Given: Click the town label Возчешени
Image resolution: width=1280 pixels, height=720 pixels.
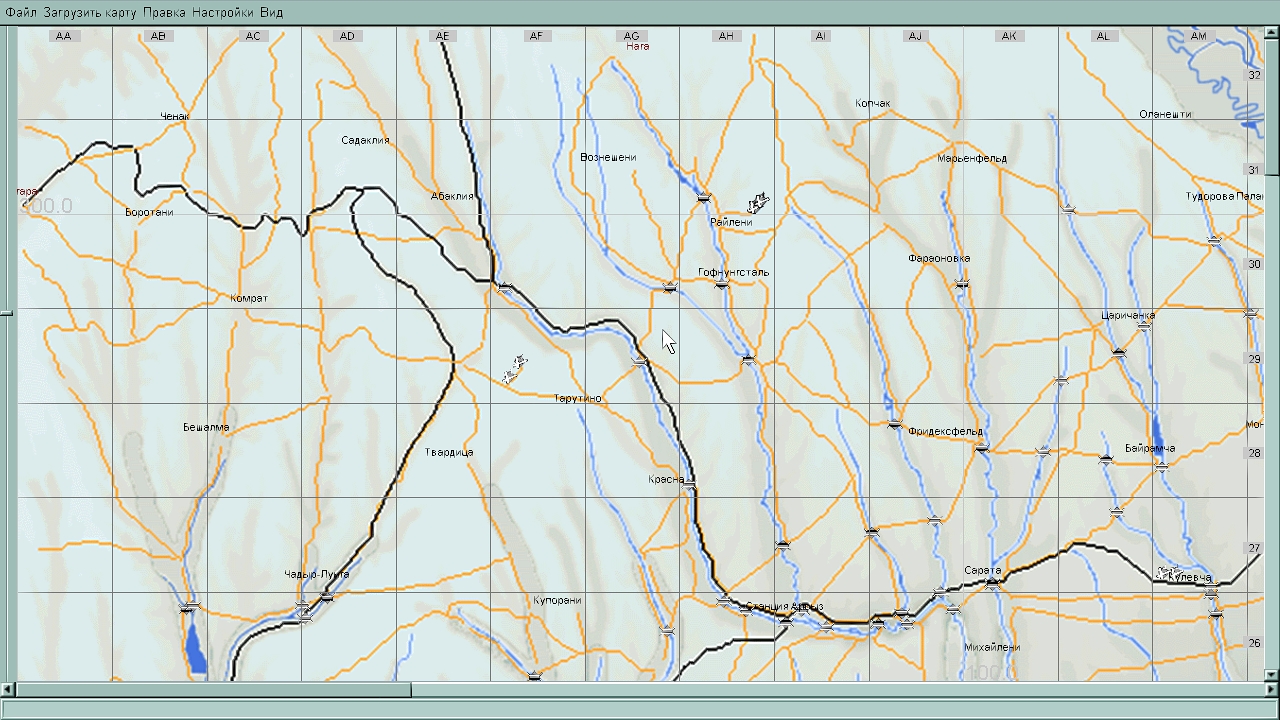Looking at the screenshot, I should (608, 157).
